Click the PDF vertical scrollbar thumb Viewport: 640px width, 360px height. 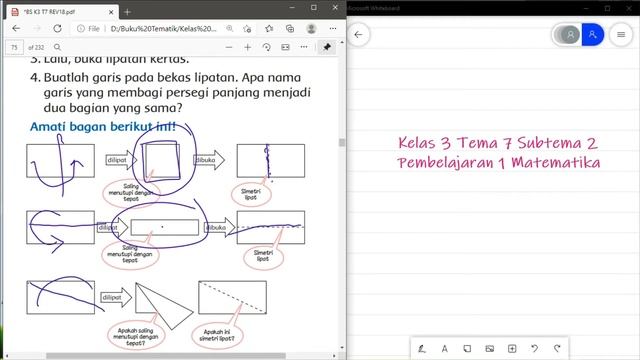click(342, 142)
